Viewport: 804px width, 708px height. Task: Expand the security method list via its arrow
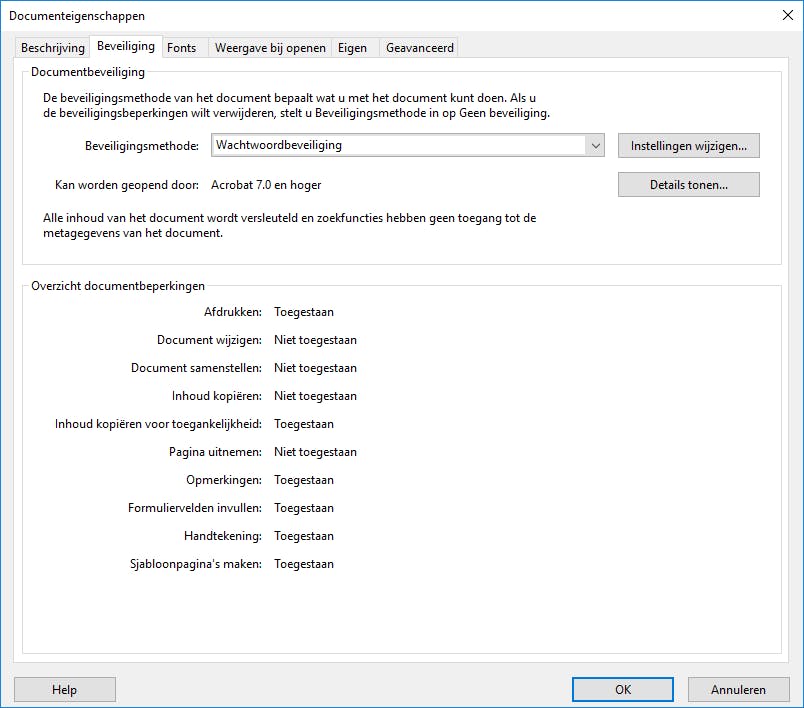(x=596, y=145)
